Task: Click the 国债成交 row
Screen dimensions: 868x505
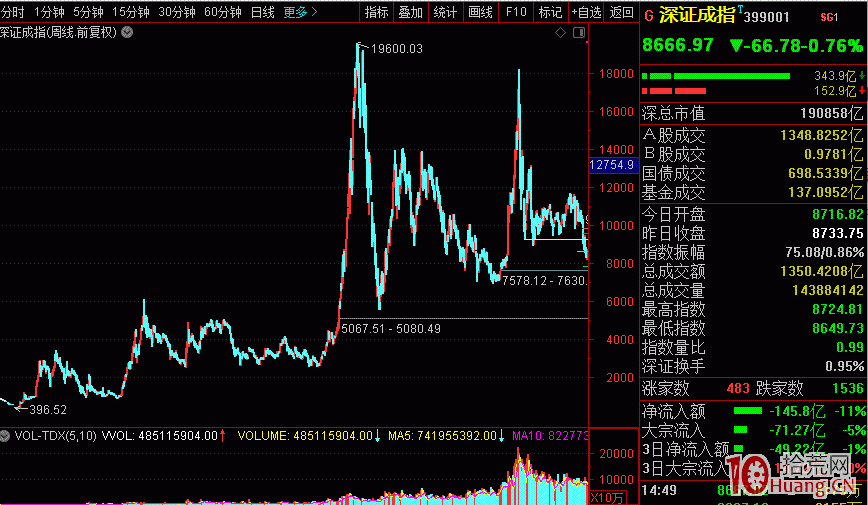Action: click(753, 173)
